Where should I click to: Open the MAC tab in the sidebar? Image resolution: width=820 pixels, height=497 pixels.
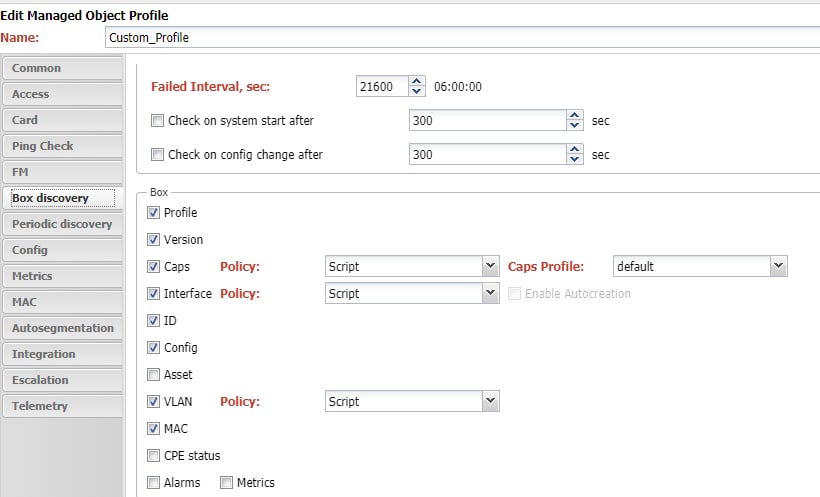pos(62,302)
